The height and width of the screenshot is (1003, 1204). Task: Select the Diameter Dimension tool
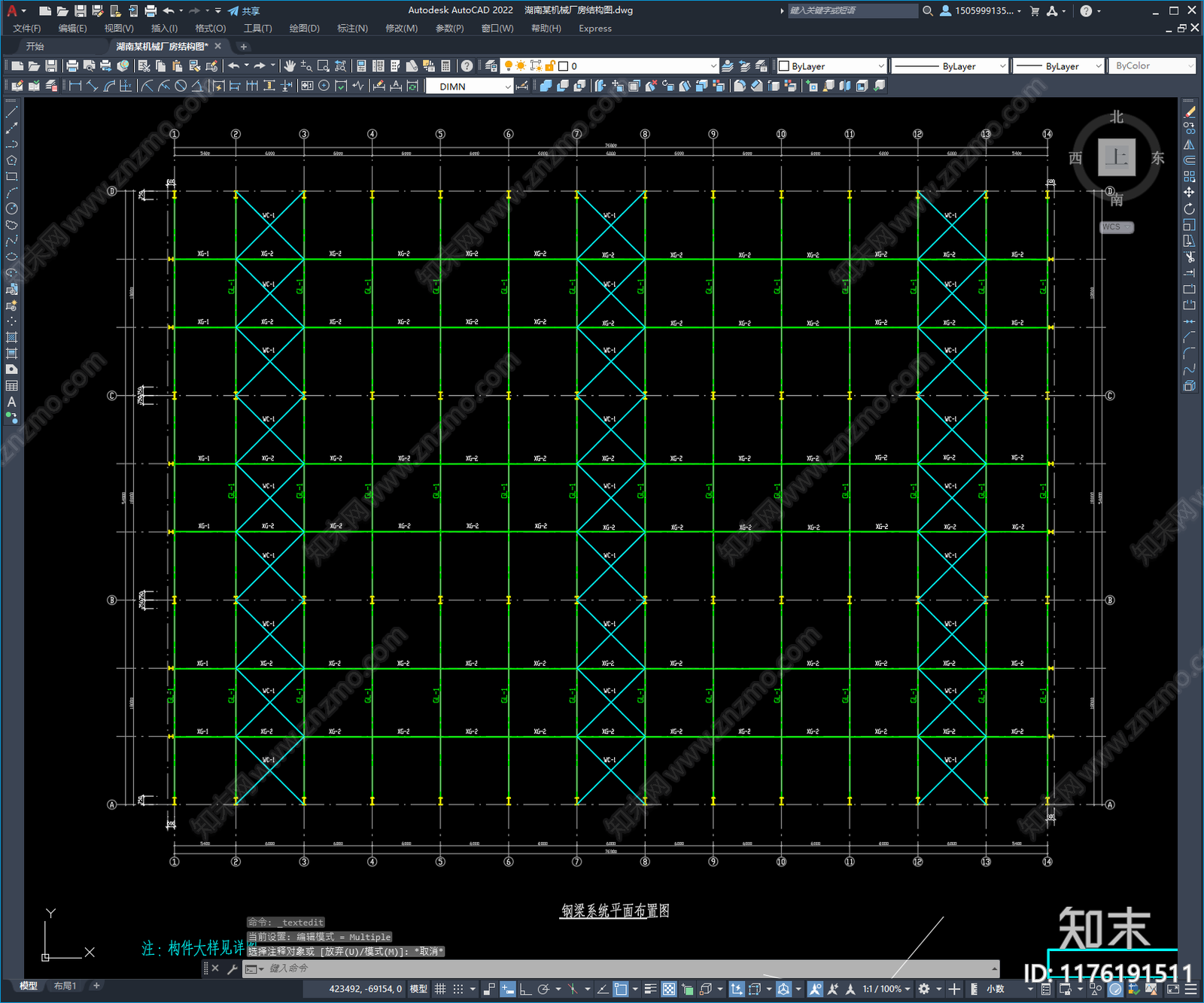pos(181,86)
